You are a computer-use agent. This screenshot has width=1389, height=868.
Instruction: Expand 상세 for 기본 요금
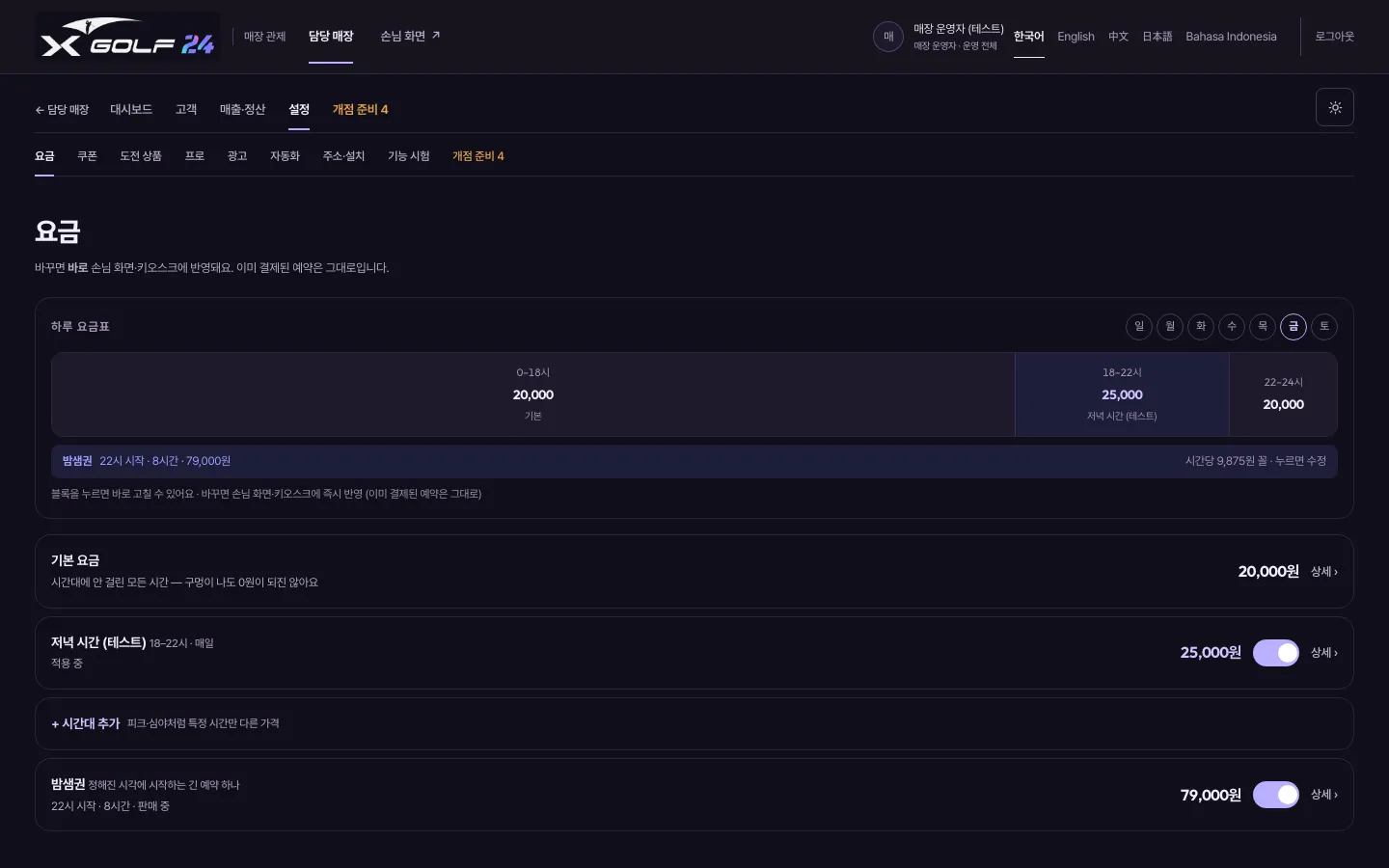point(1324,572)
